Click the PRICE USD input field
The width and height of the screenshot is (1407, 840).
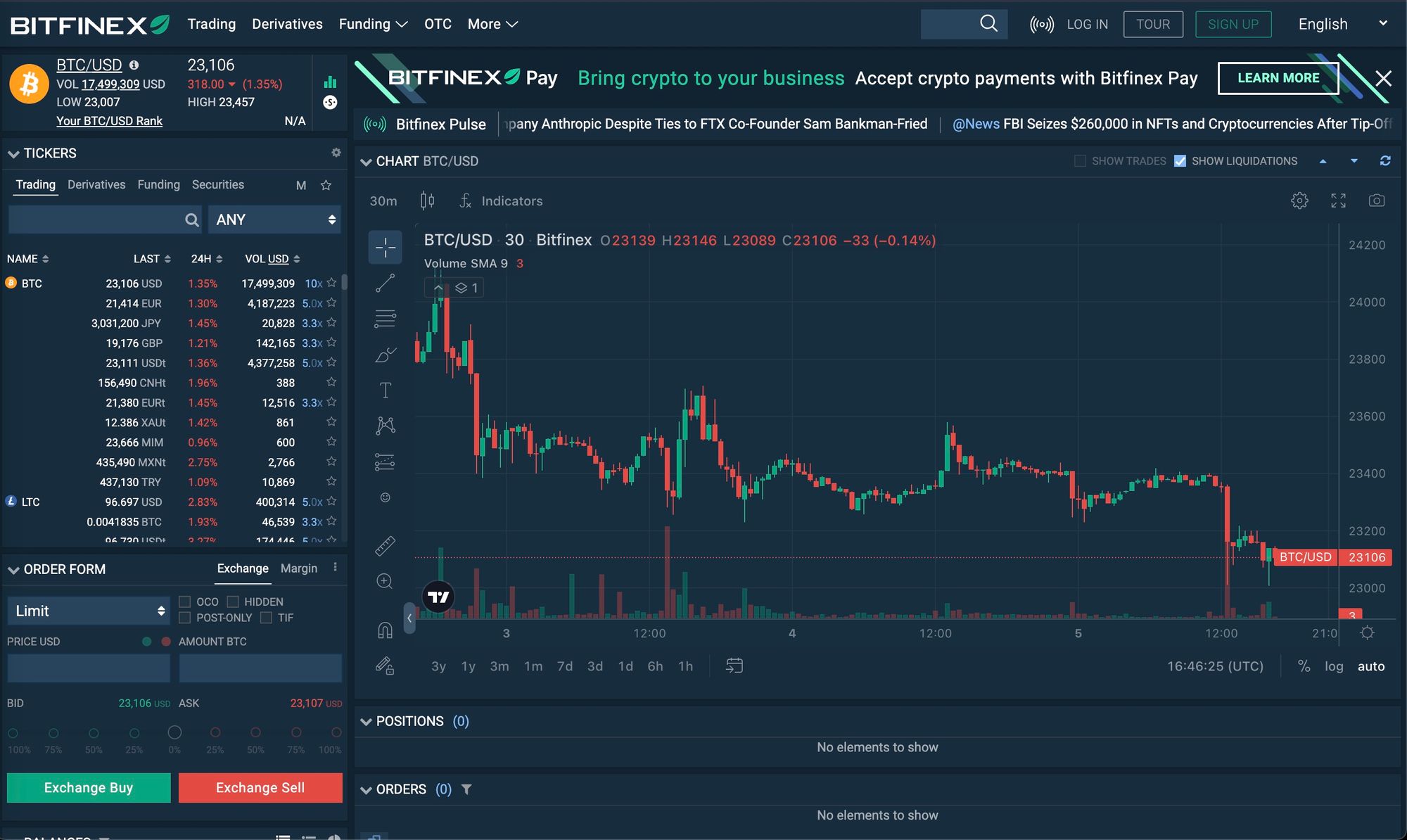89,668
